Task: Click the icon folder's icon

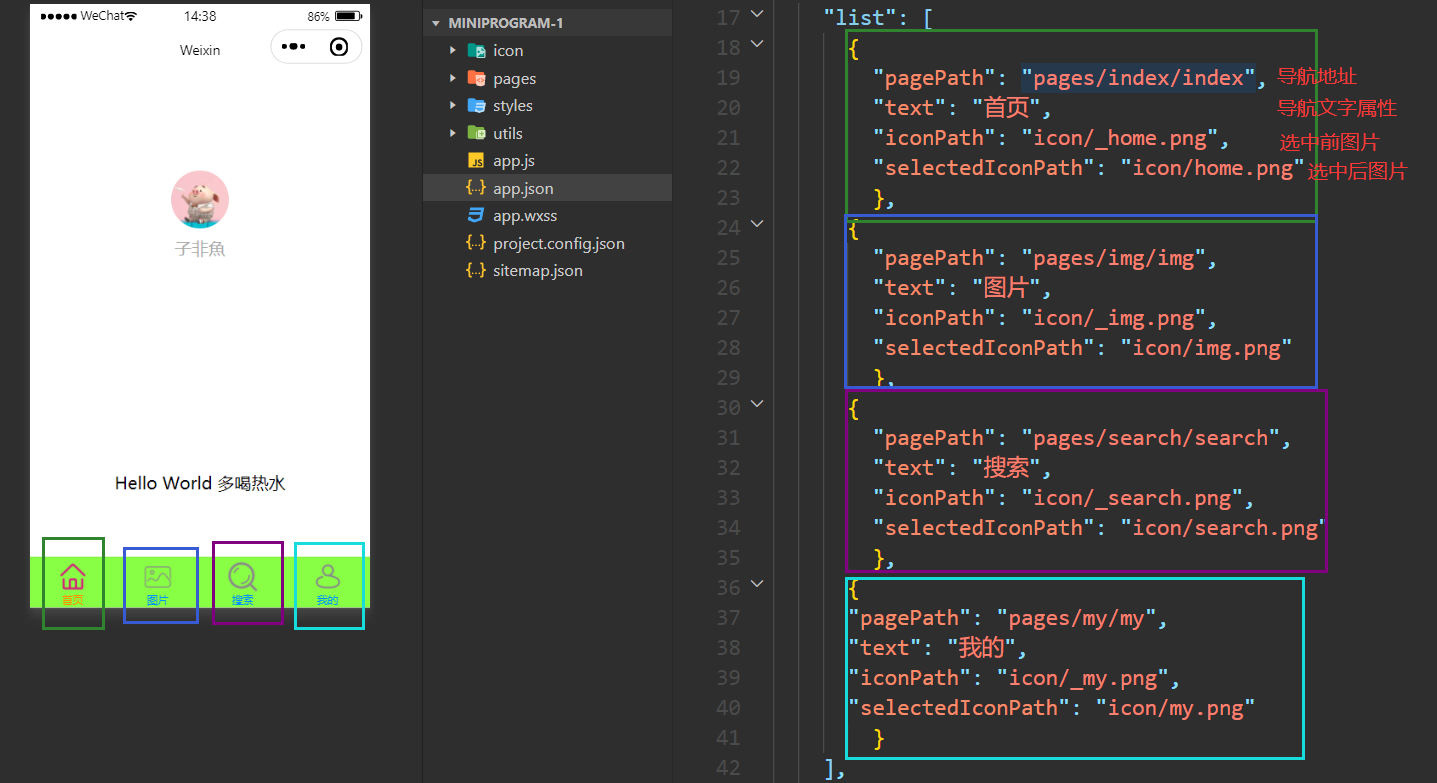Action: coord(477,51)
